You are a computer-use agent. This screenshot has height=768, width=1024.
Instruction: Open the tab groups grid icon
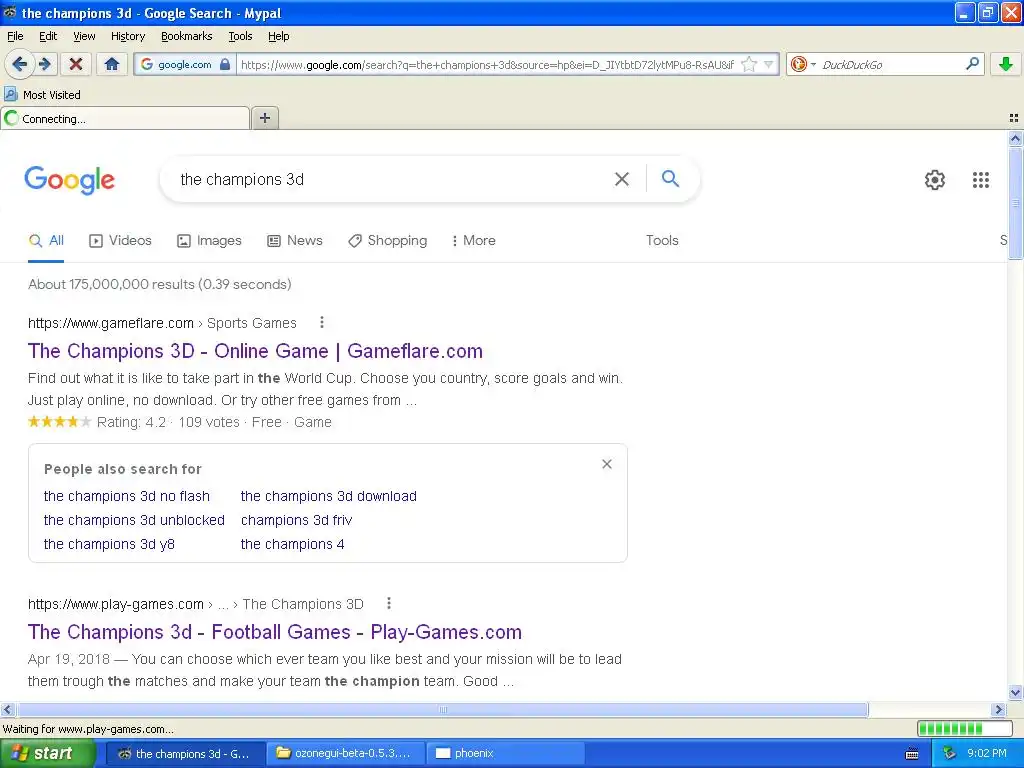point(1014,118)
